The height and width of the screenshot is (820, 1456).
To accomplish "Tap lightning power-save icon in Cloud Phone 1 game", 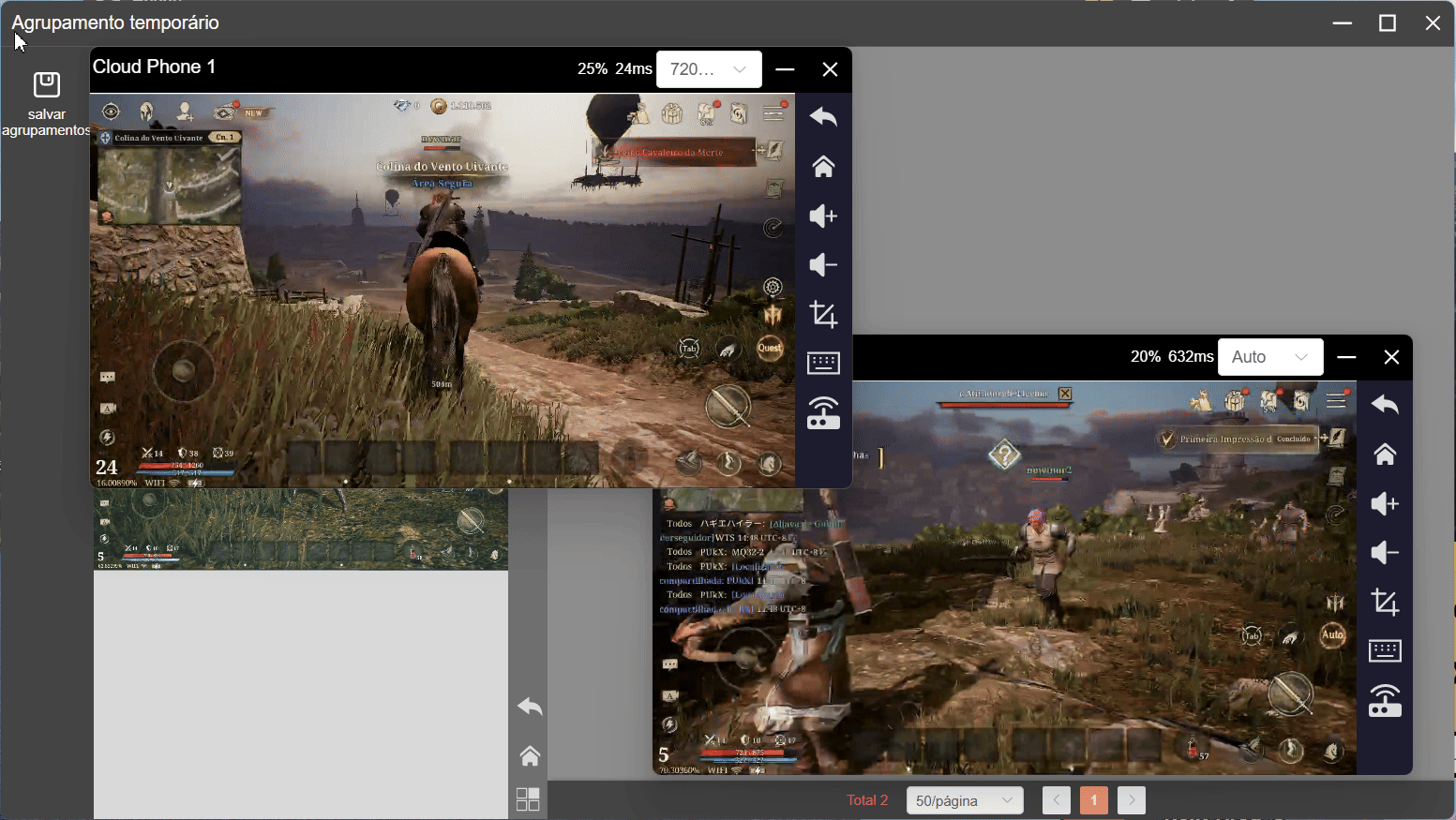I will pyautogui.click(x=108, y=437).
